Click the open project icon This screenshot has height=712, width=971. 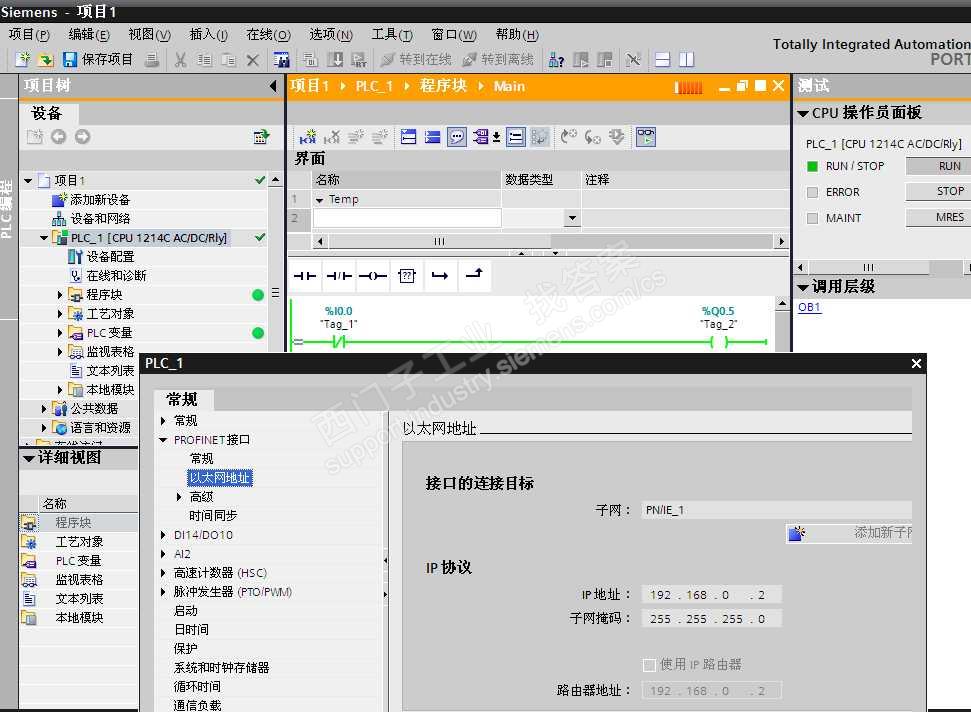click(x=46, y=59)
